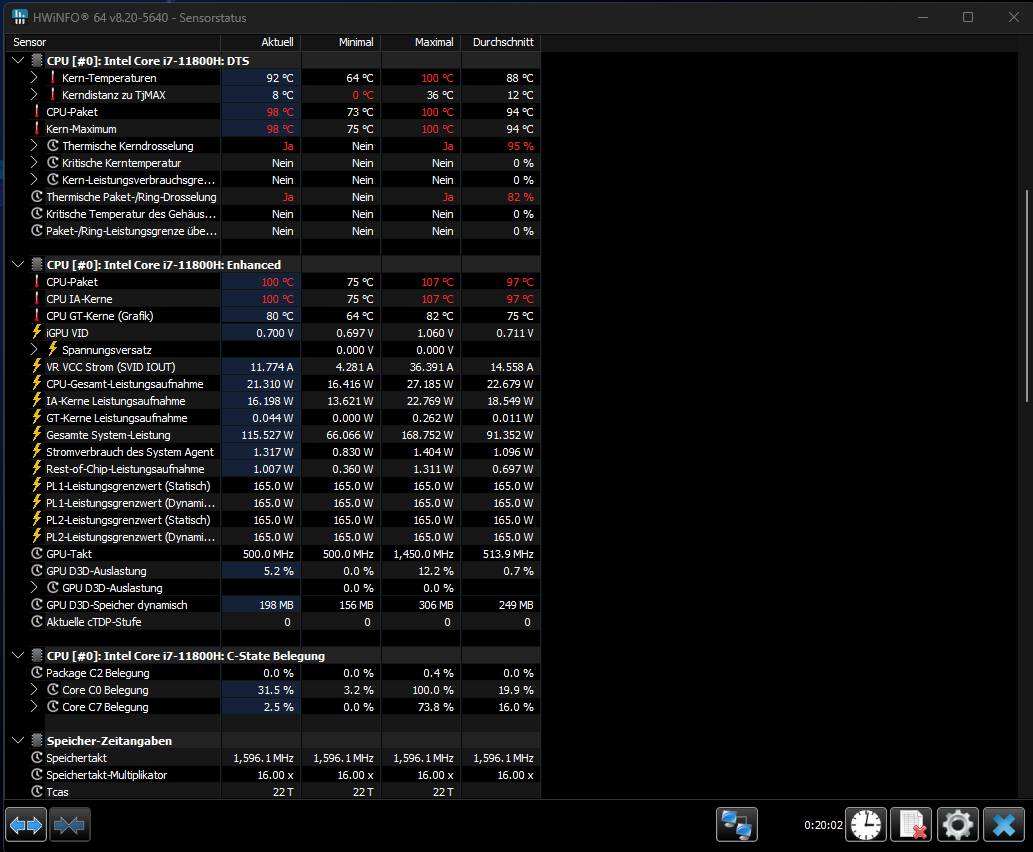1033x852 pixels.
Task: Expand the Kern-Temperaturen row
Action: [34, 78]
